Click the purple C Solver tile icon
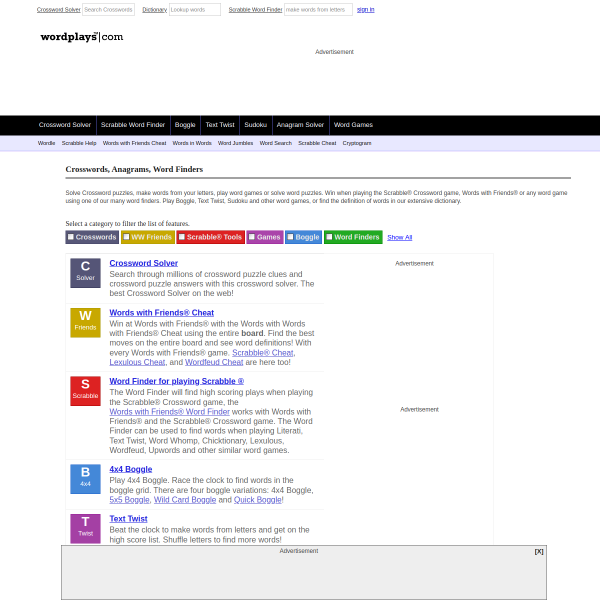 (x=85, y=273)
